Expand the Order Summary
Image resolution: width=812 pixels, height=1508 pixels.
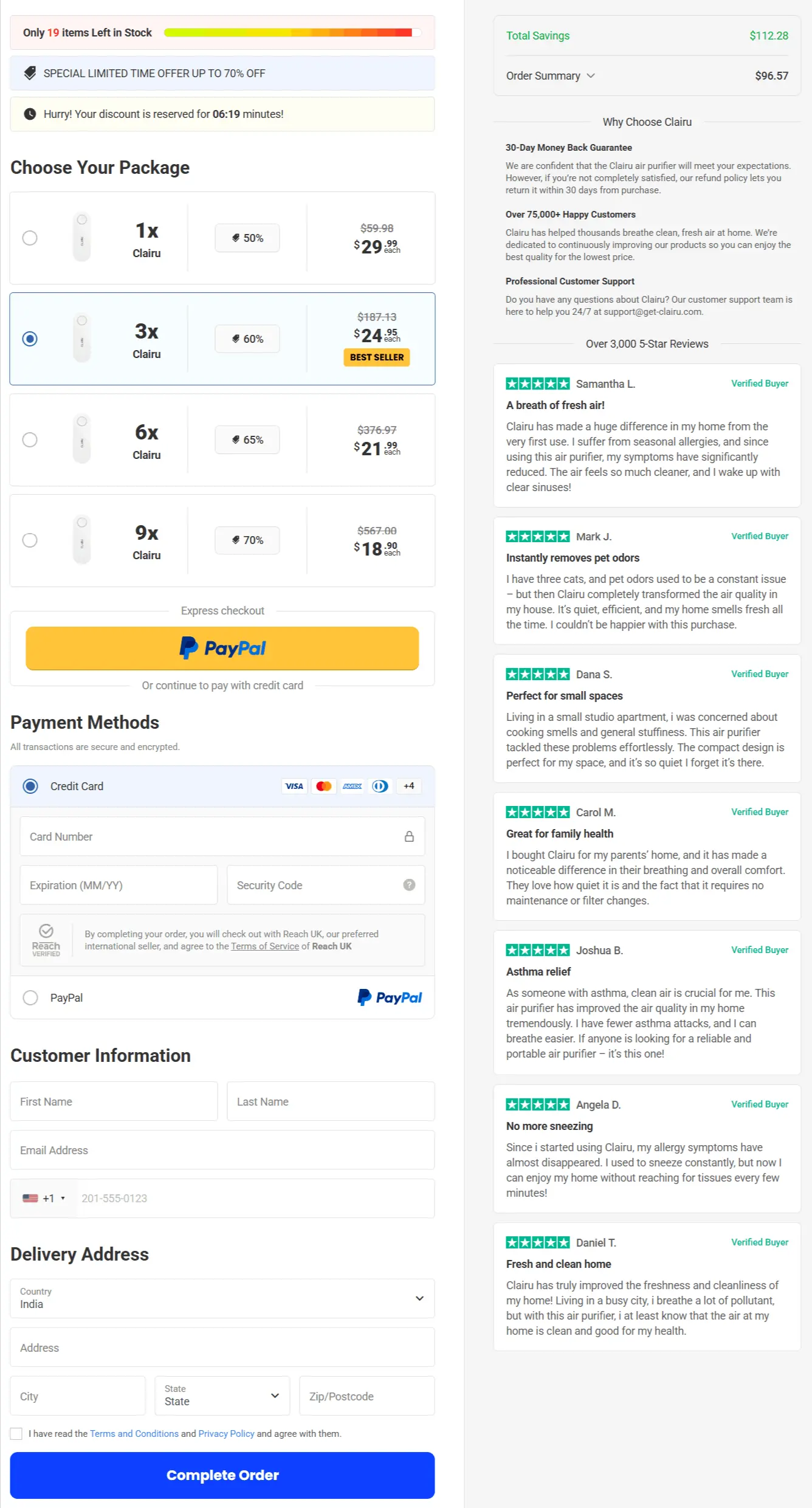[551, 75]
